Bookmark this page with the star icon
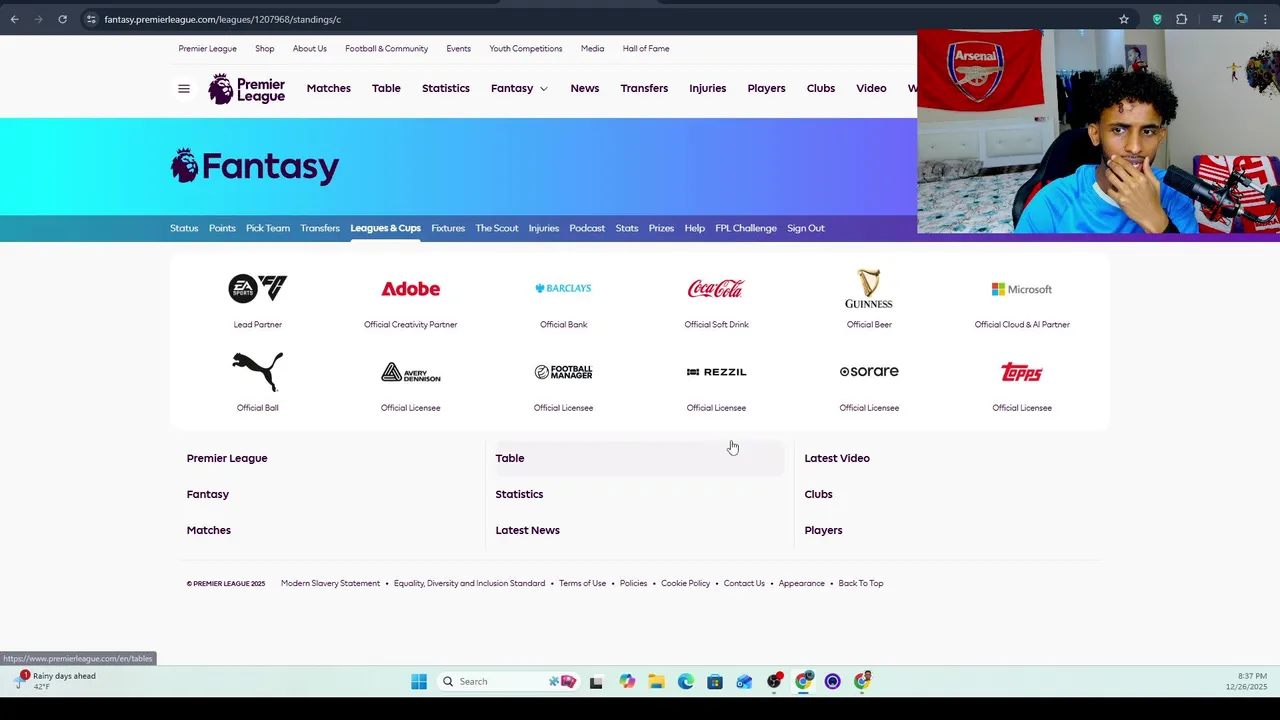The height and width of the screenshot is (720, 1280). point(1124,19)
